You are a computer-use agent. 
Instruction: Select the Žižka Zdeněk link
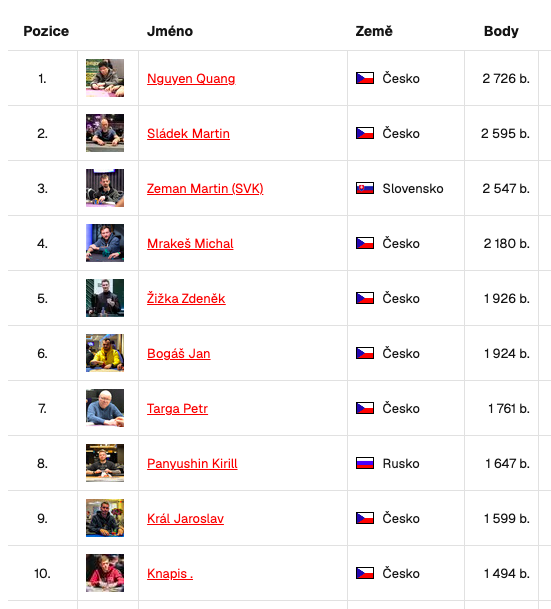186,298
